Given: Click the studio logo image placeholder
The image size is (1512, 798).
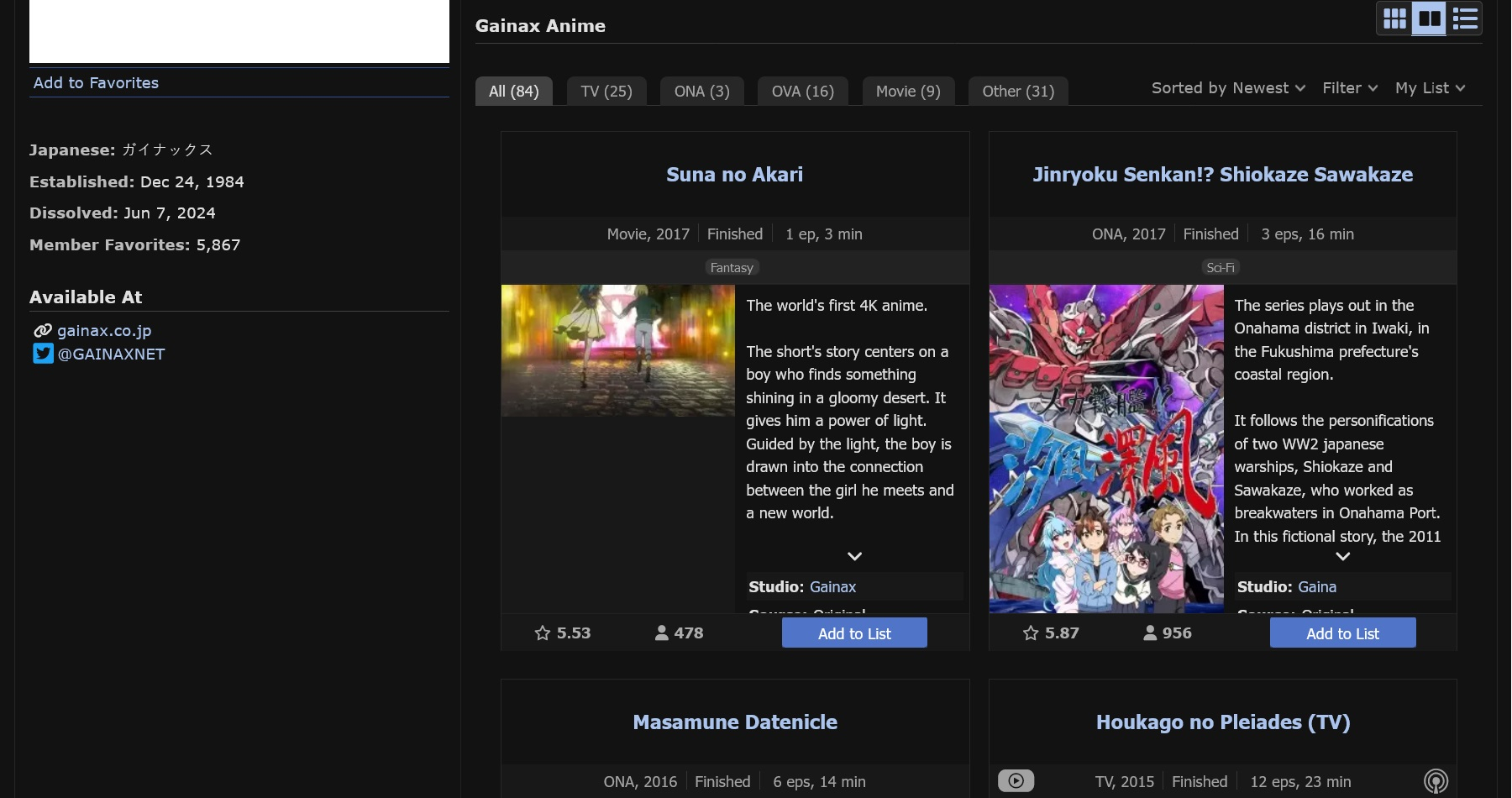Looking at the screenshot, I should (239, 31).
